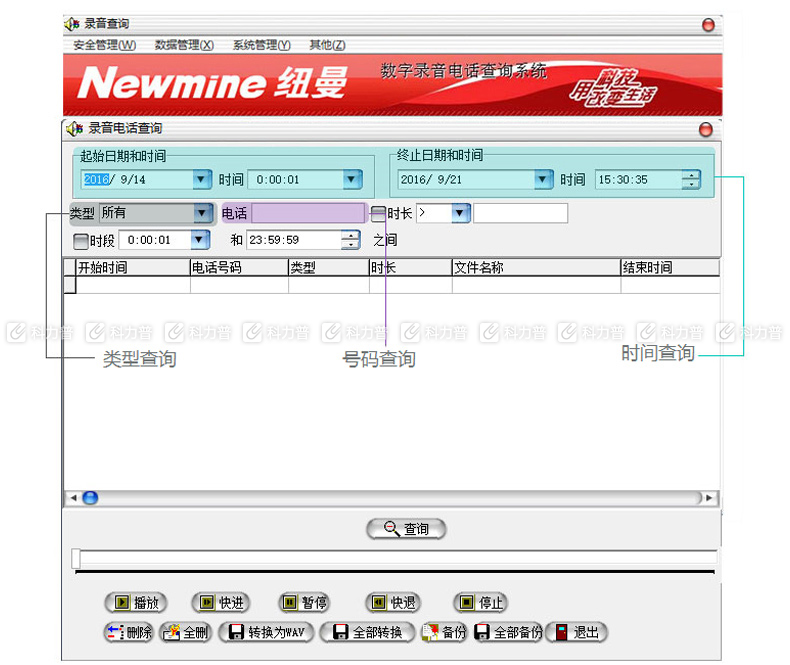The height and width of the screenshot is (665, 790).
Task: Pause playback with the 暂停 button
Action: point(304,602)
